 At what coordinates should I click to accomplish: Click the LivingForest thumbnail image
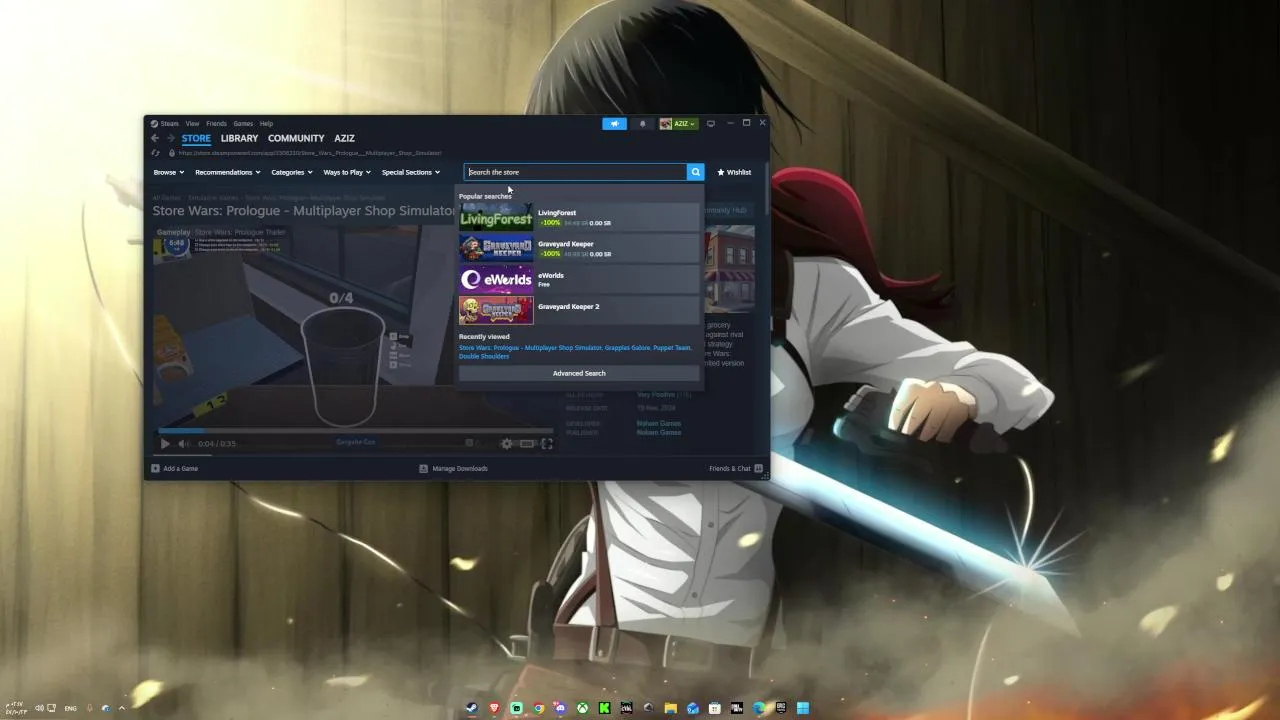496,217
